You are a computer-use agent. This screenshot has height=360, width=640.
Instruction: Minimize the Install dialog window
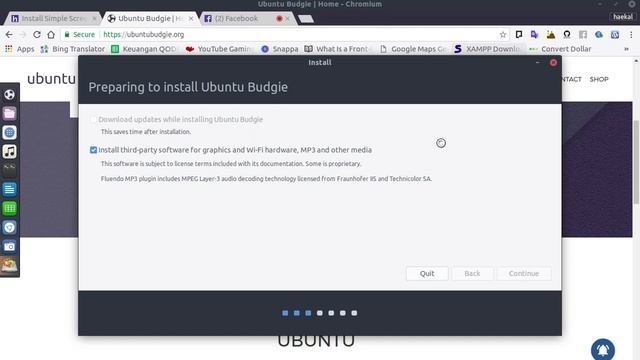click(x=538, y=62)
